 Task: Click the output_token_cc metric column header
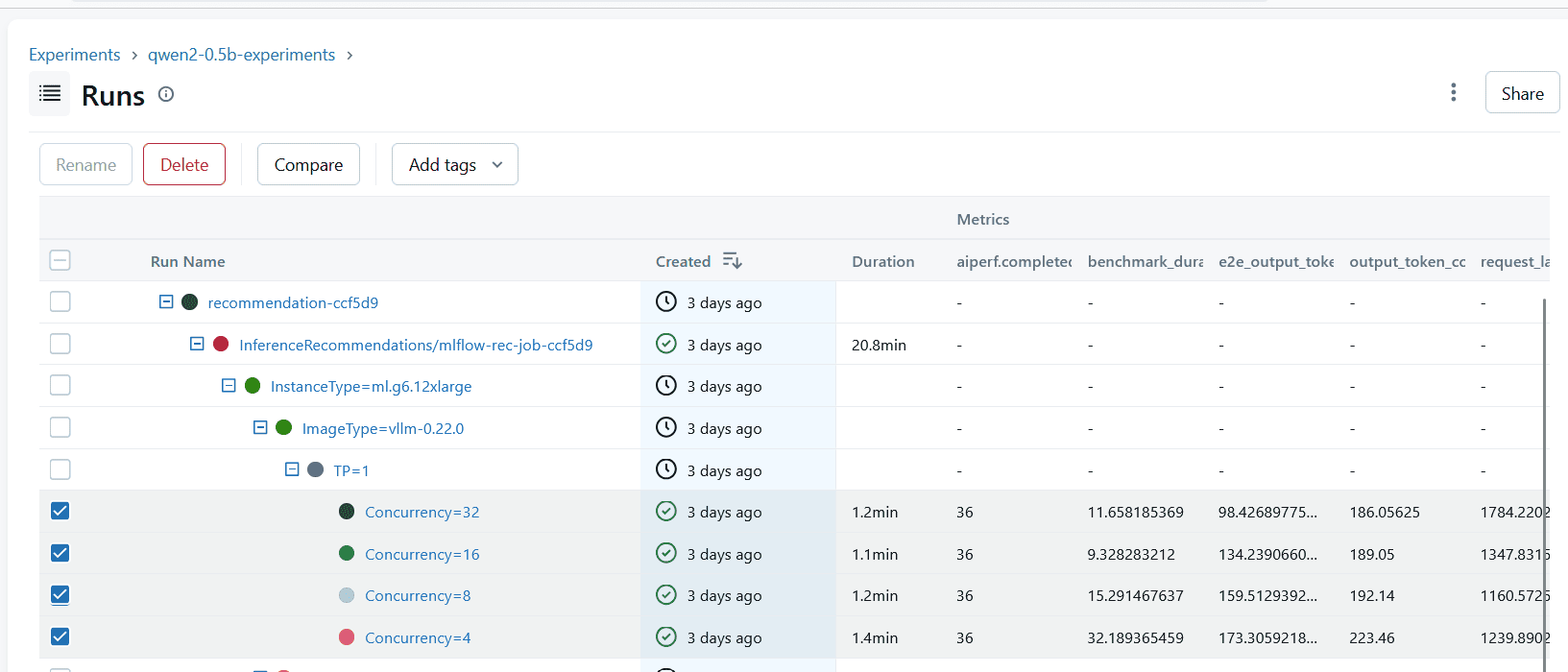1408,261
